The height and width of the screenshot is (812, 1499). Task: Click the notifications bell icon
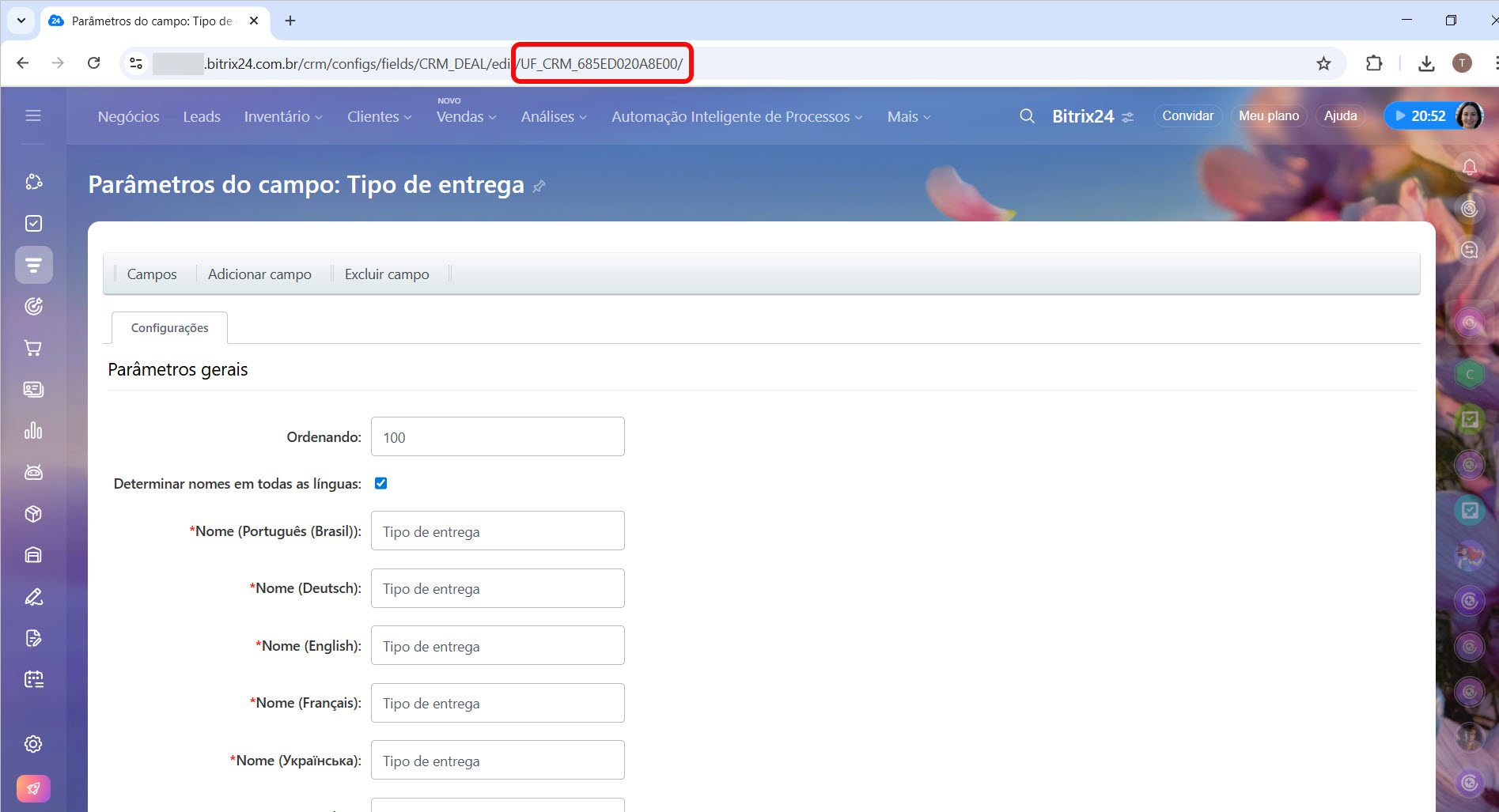pyautogui.click(x=1469, y=167)
